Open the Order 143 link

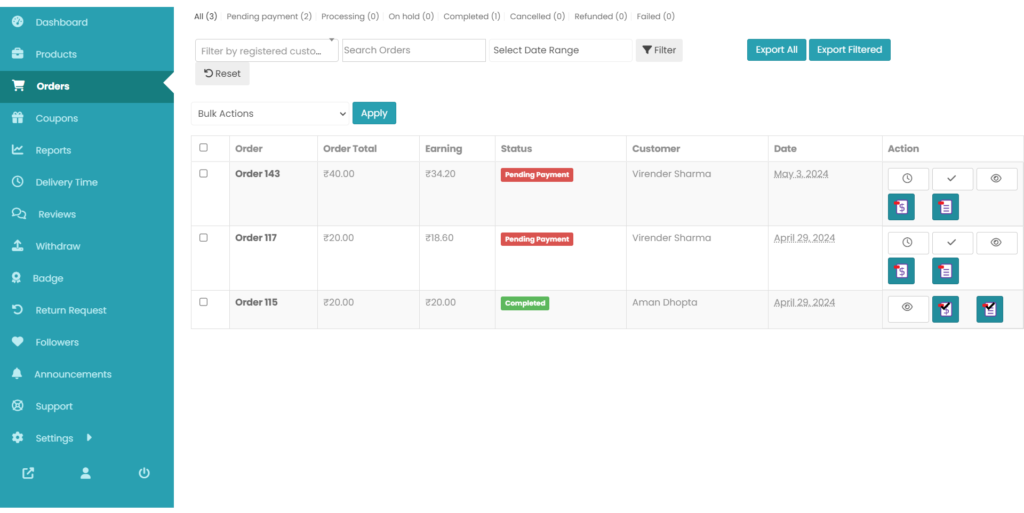pos(257,174)
